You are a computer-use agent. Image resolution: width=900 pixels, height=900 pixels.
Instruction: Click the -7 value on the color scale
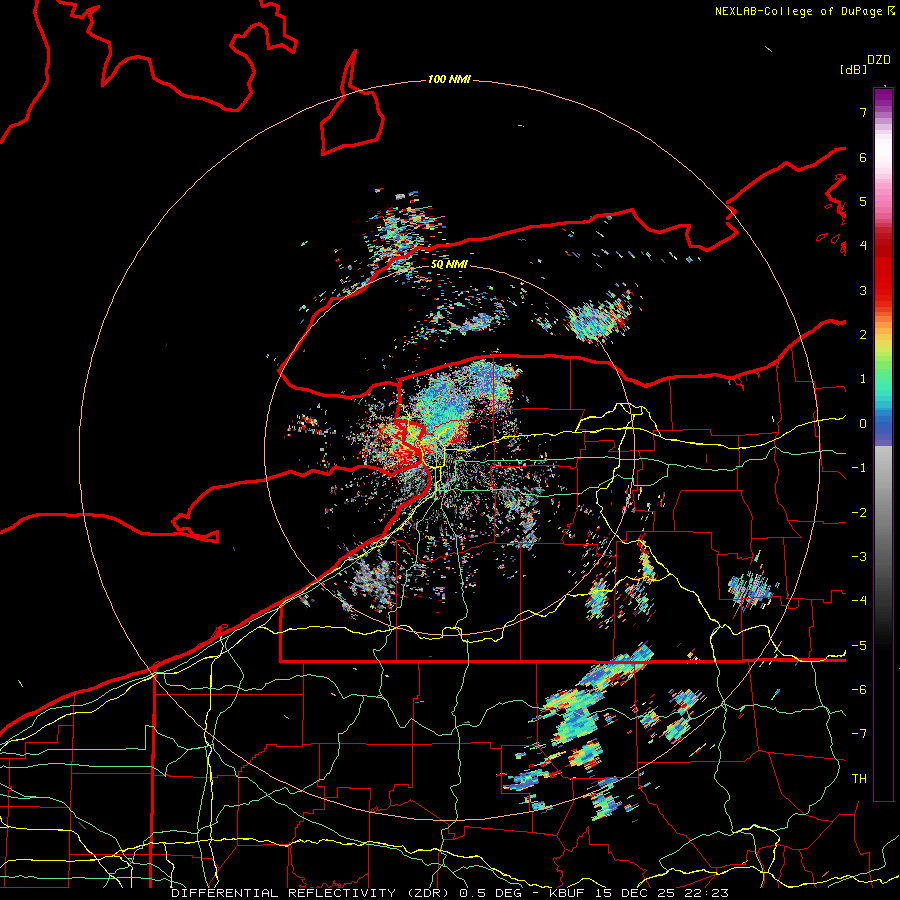coord(859,734)
